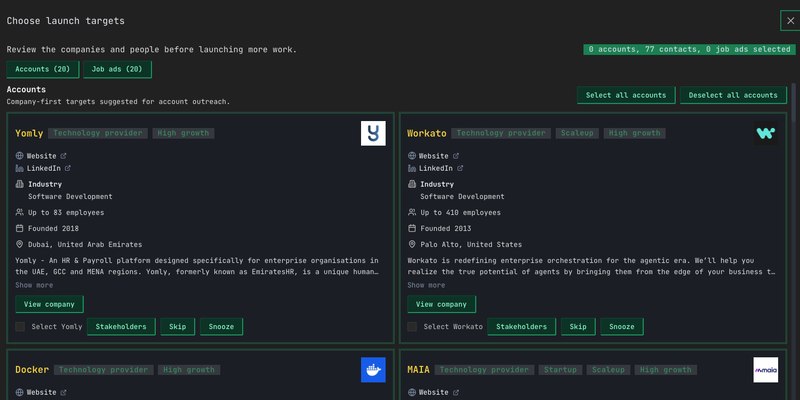Click the Workato company logo

point(765,133)
